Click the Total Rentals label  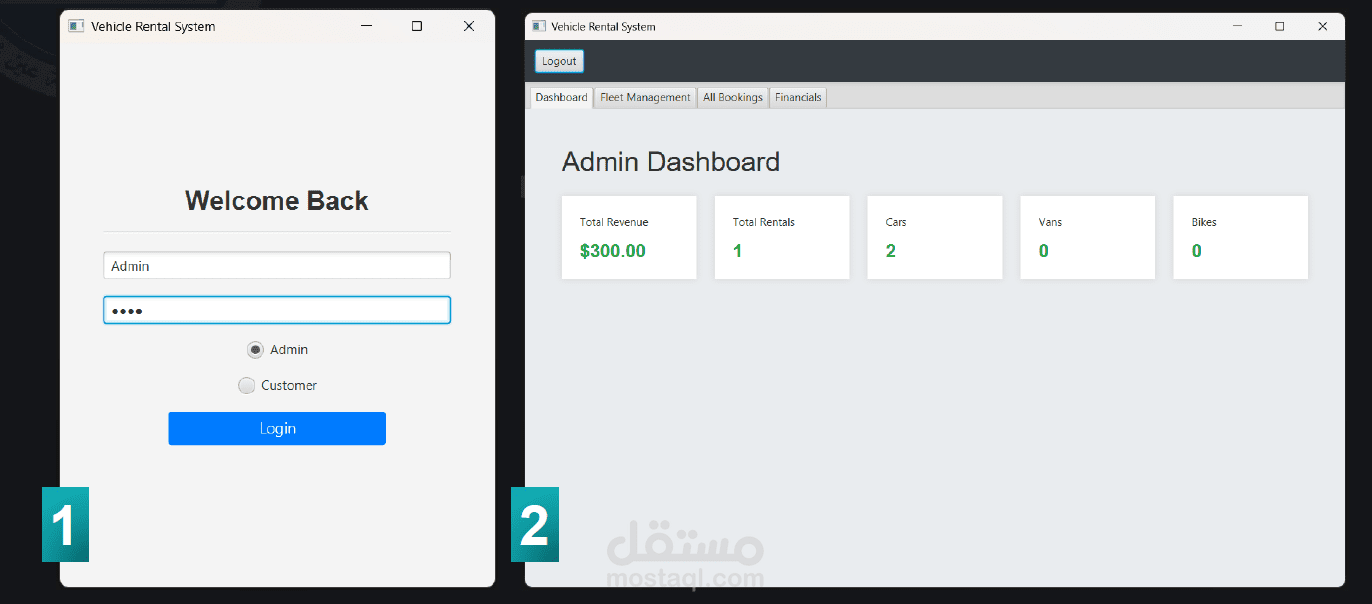[764, 222]
